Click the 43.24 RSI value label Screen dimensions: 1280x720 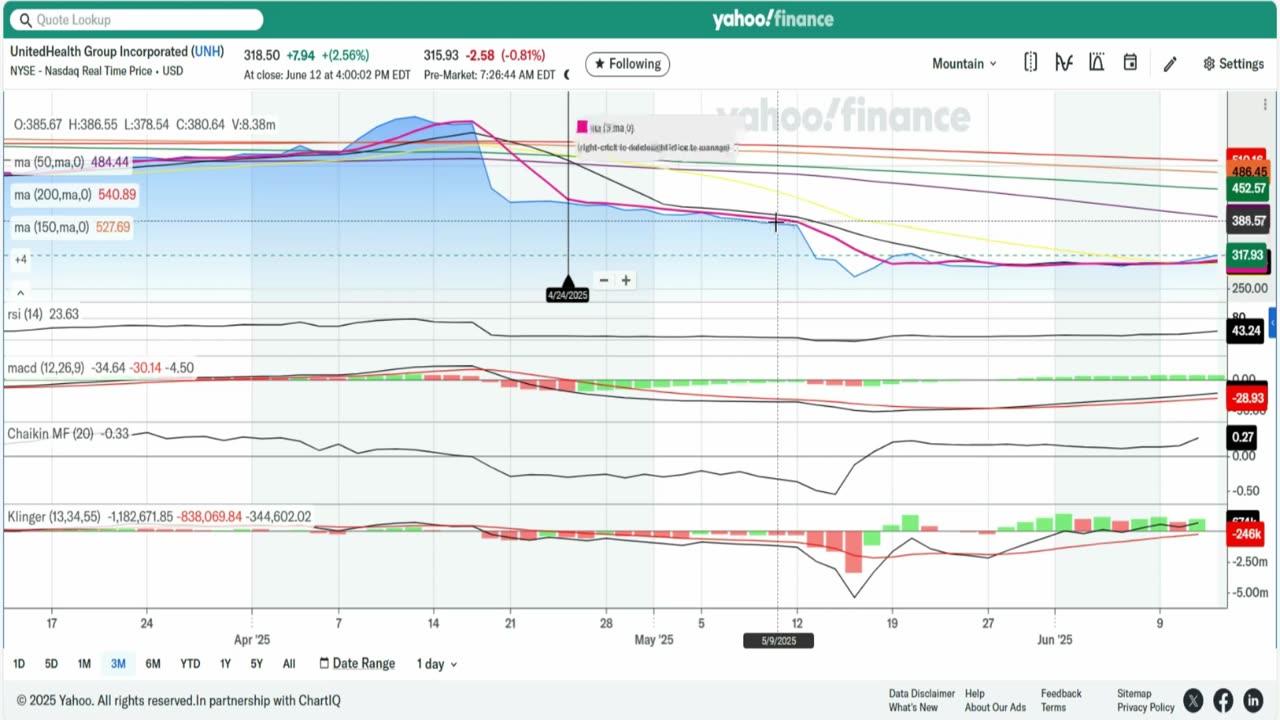pyautogui.click(x=1246, y=330)
